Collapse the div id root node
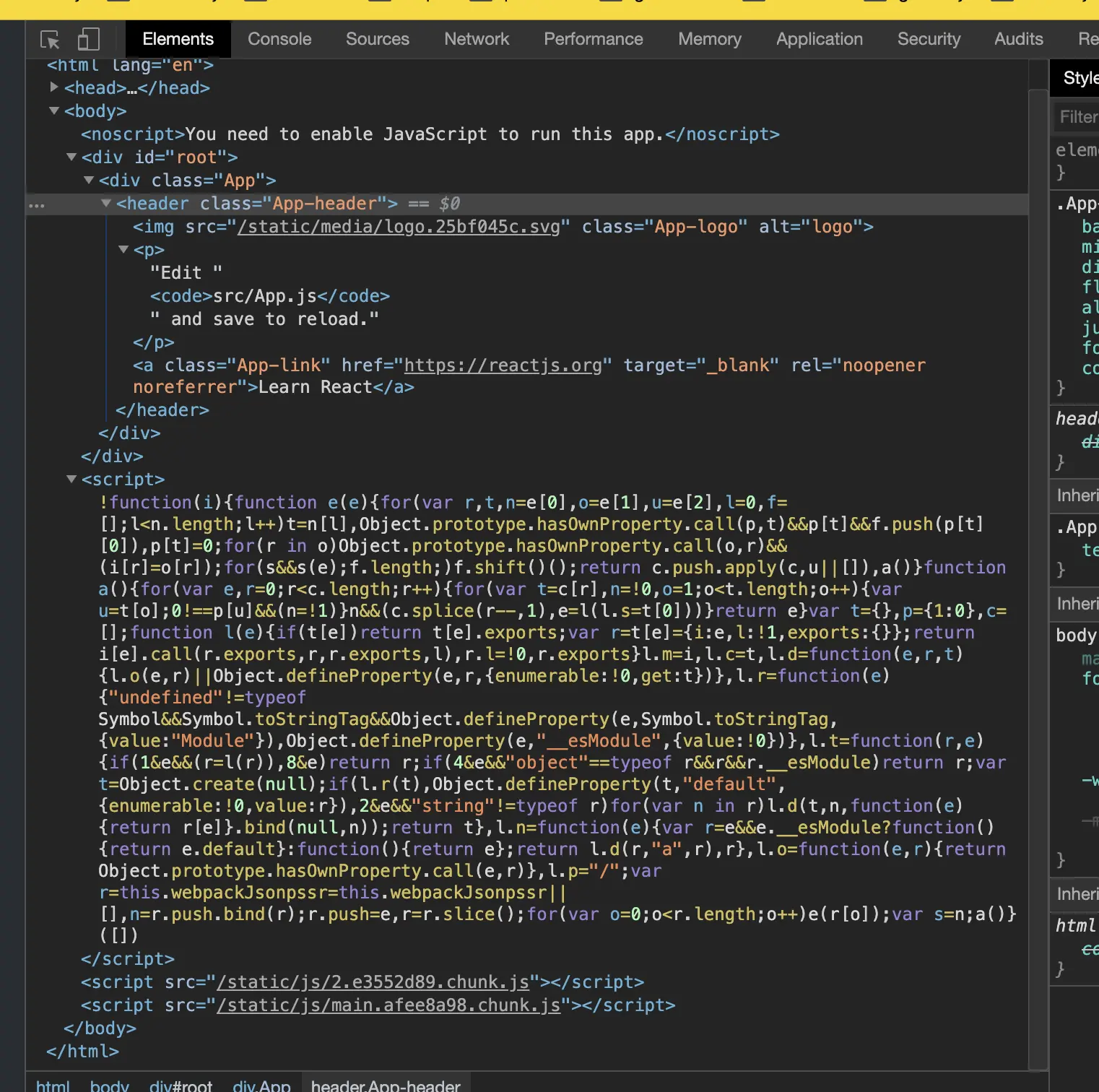The image size is (1099, 1092). pyautogui.click(x=71, y=157)
